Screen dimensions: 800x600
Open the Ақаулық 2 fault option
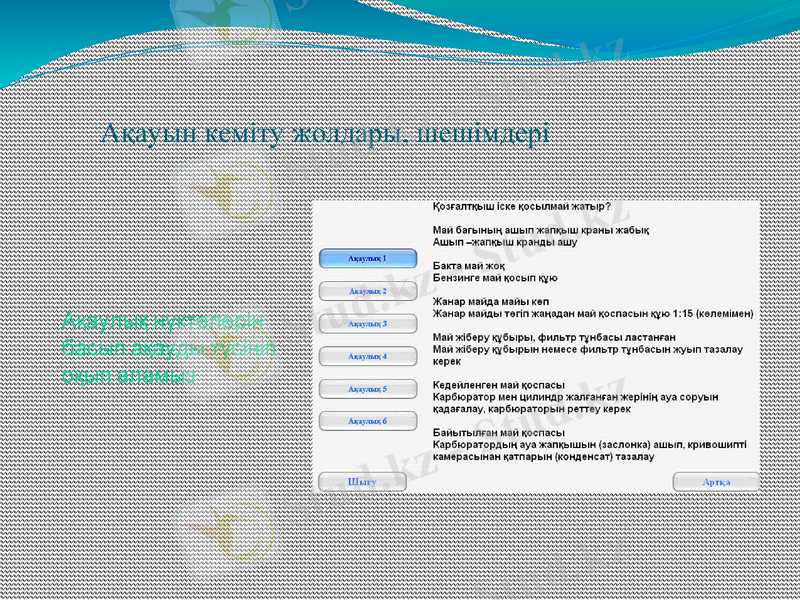click(368, 290)
